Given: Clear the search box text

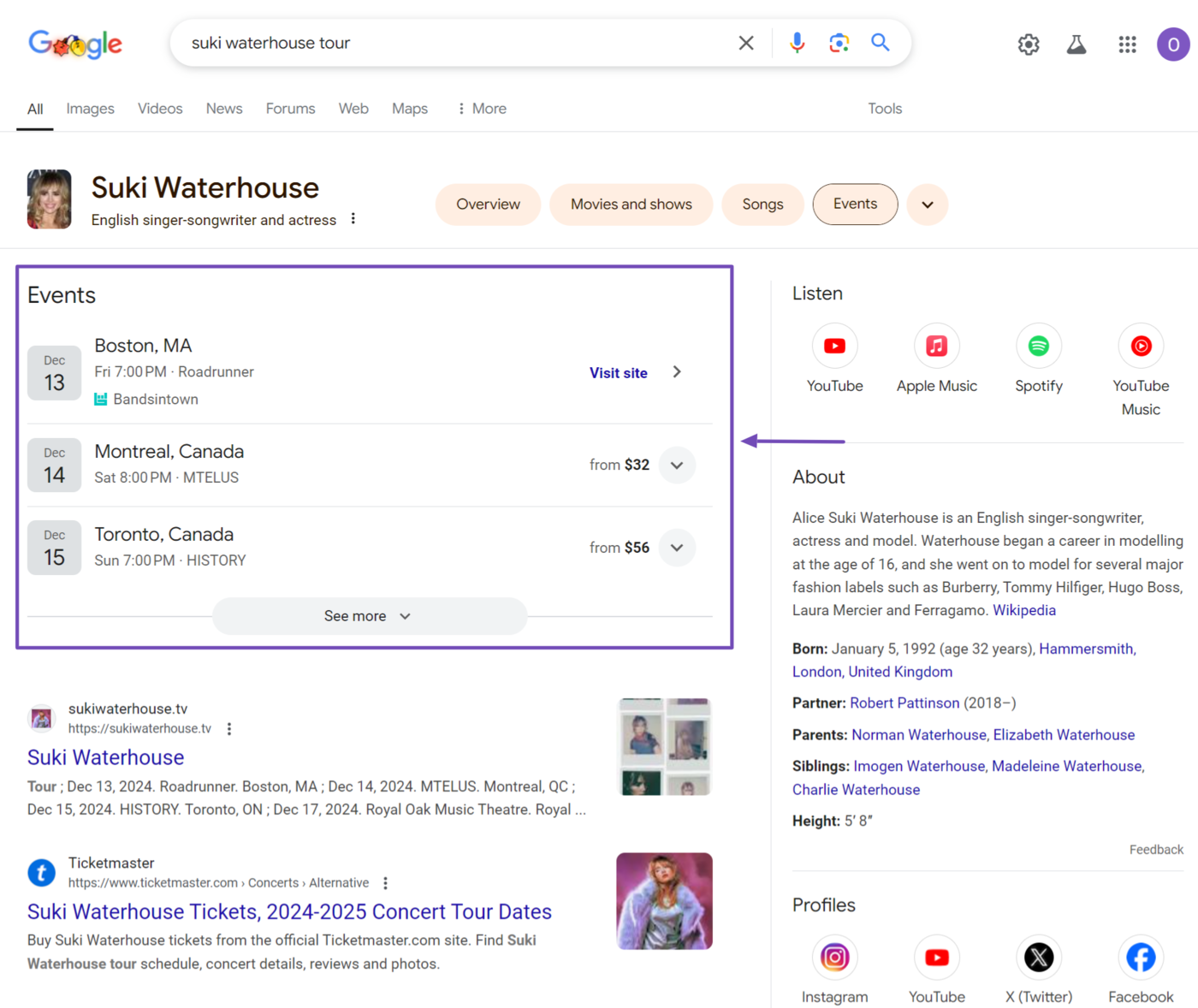Looking at the screenshot, I should (746, 43).
